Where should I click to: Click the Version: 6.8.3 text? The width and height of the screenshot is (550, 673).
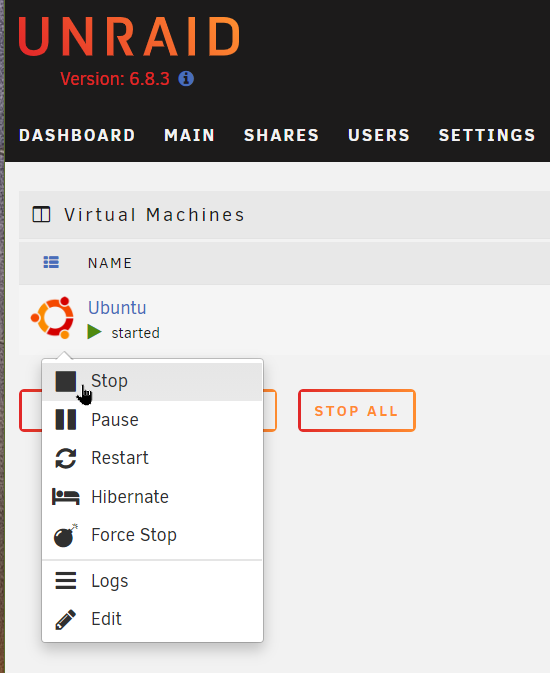tap(115, 79)
